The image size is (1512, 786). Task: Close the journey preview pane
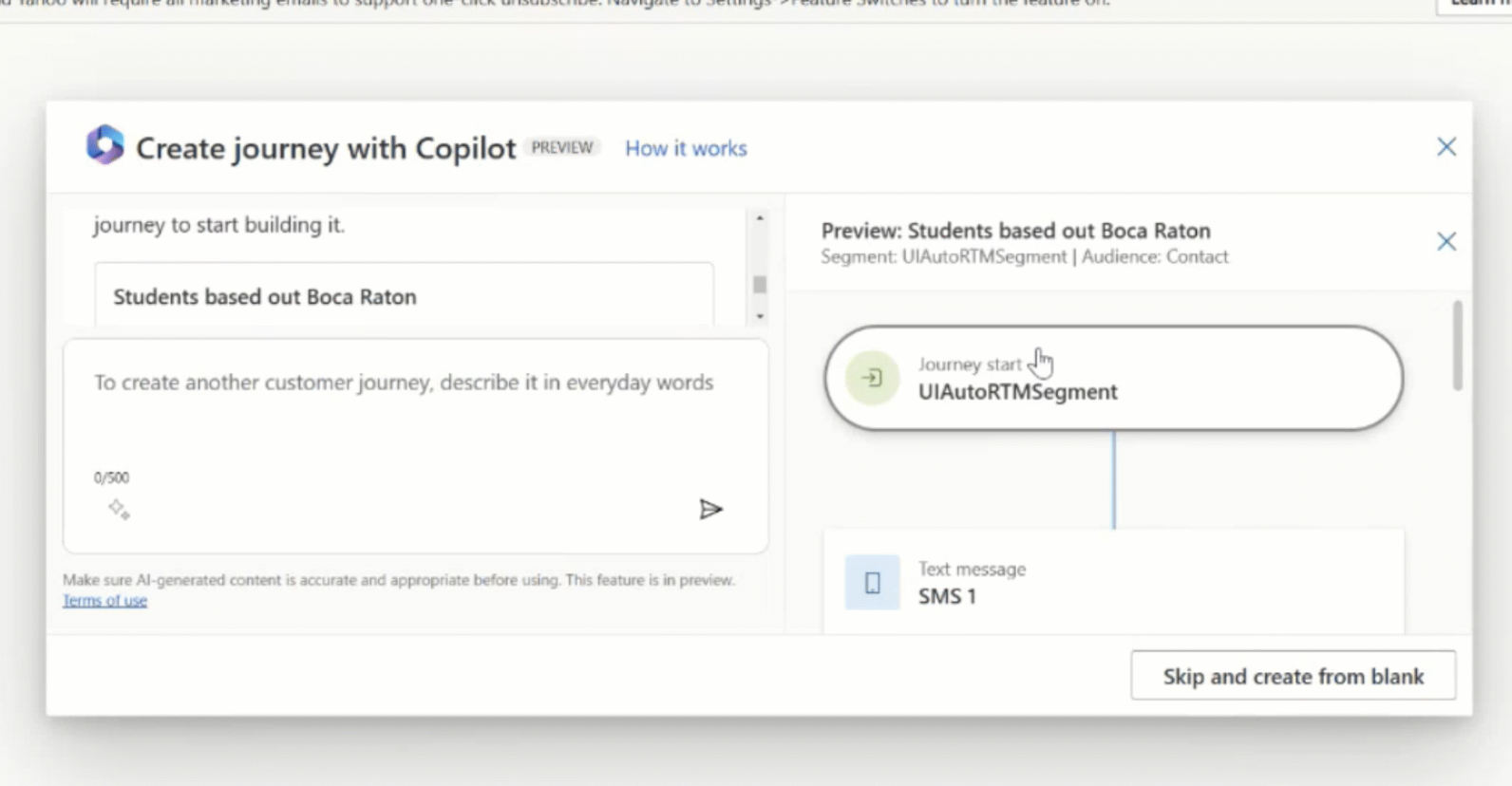point(1446,242)
